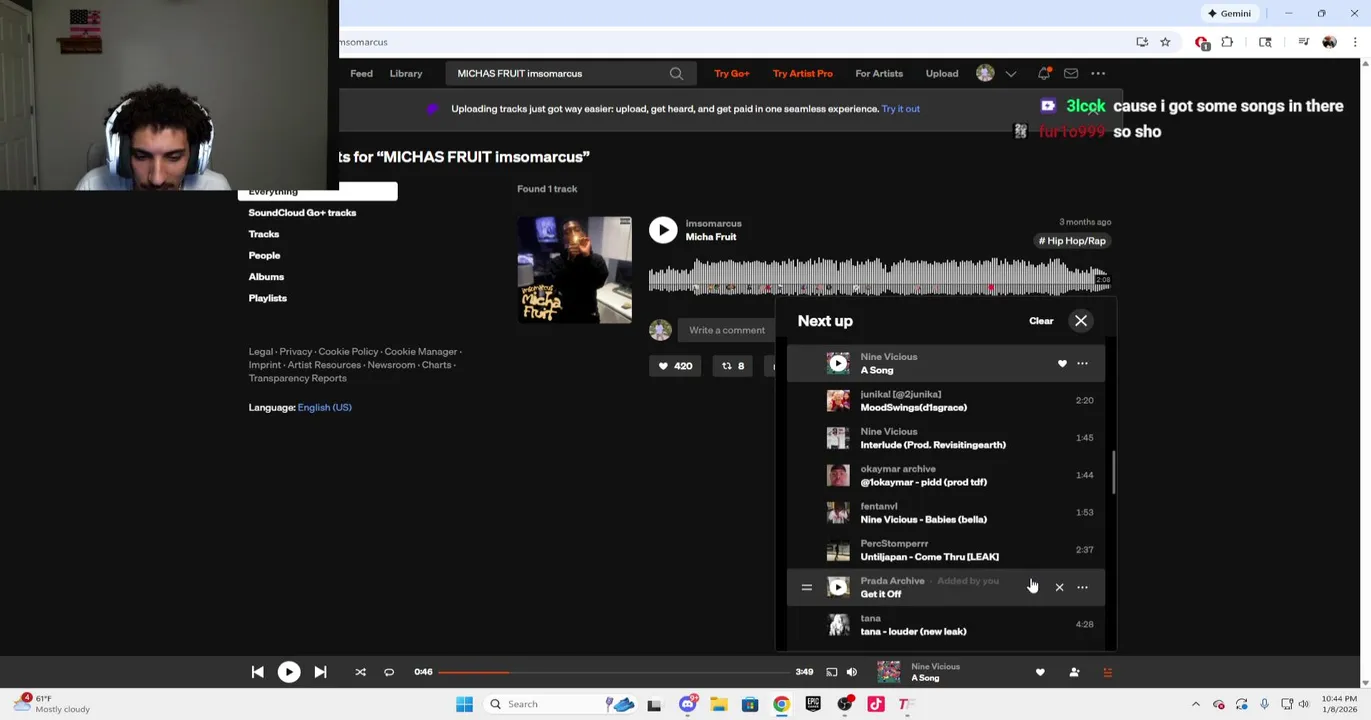
Task: Skip to the previous track
Action: 257,672
